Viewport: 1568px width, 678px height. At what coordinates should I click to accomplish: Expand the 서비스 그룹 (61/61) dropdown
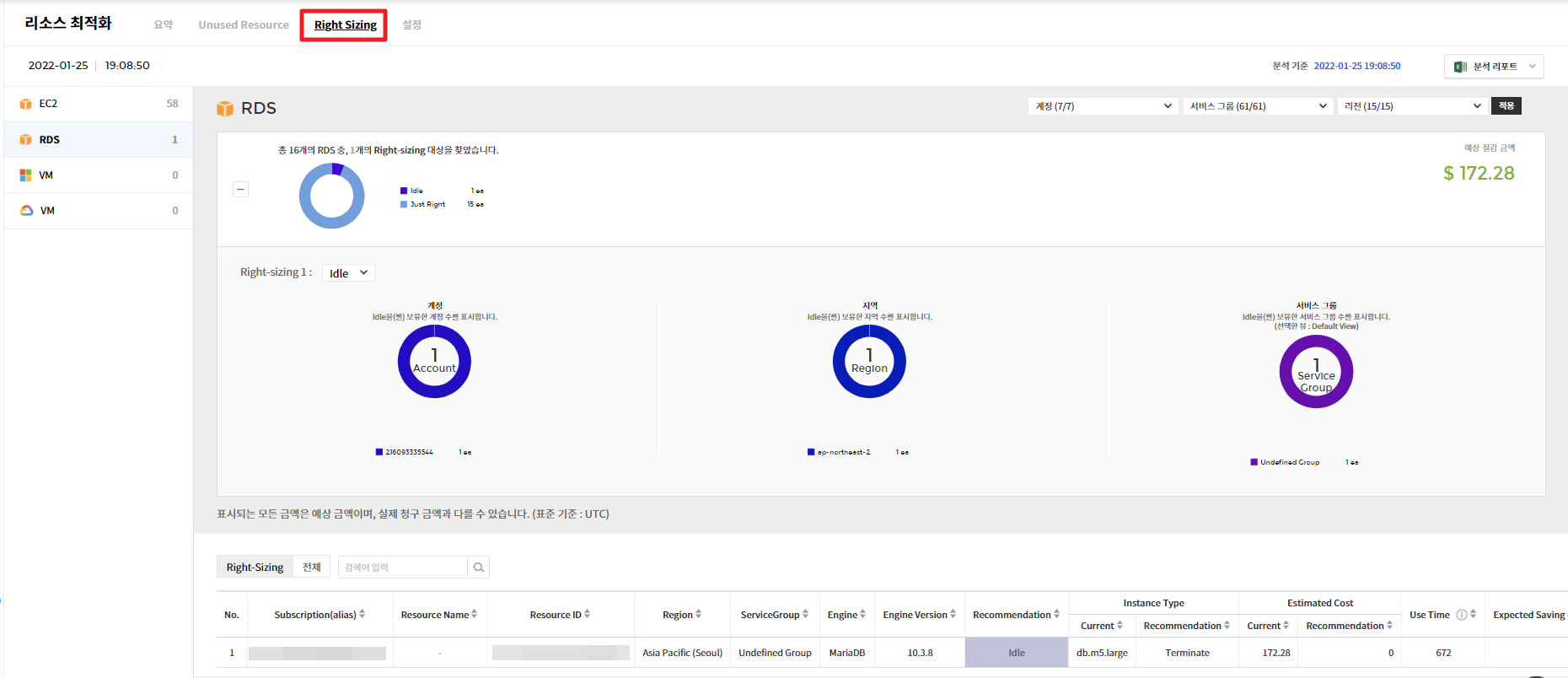click(1258, 106)
